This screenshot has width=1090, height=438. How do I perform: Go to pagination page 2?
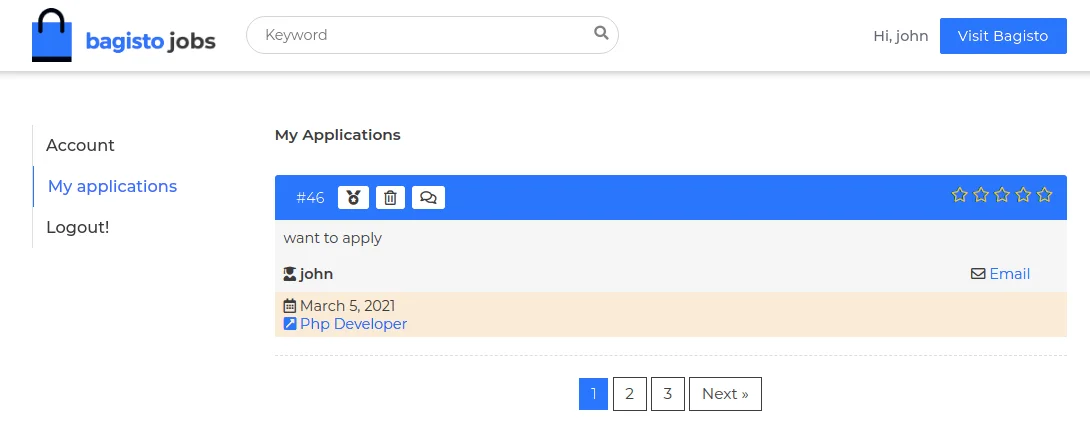click(x=630, y=394)
